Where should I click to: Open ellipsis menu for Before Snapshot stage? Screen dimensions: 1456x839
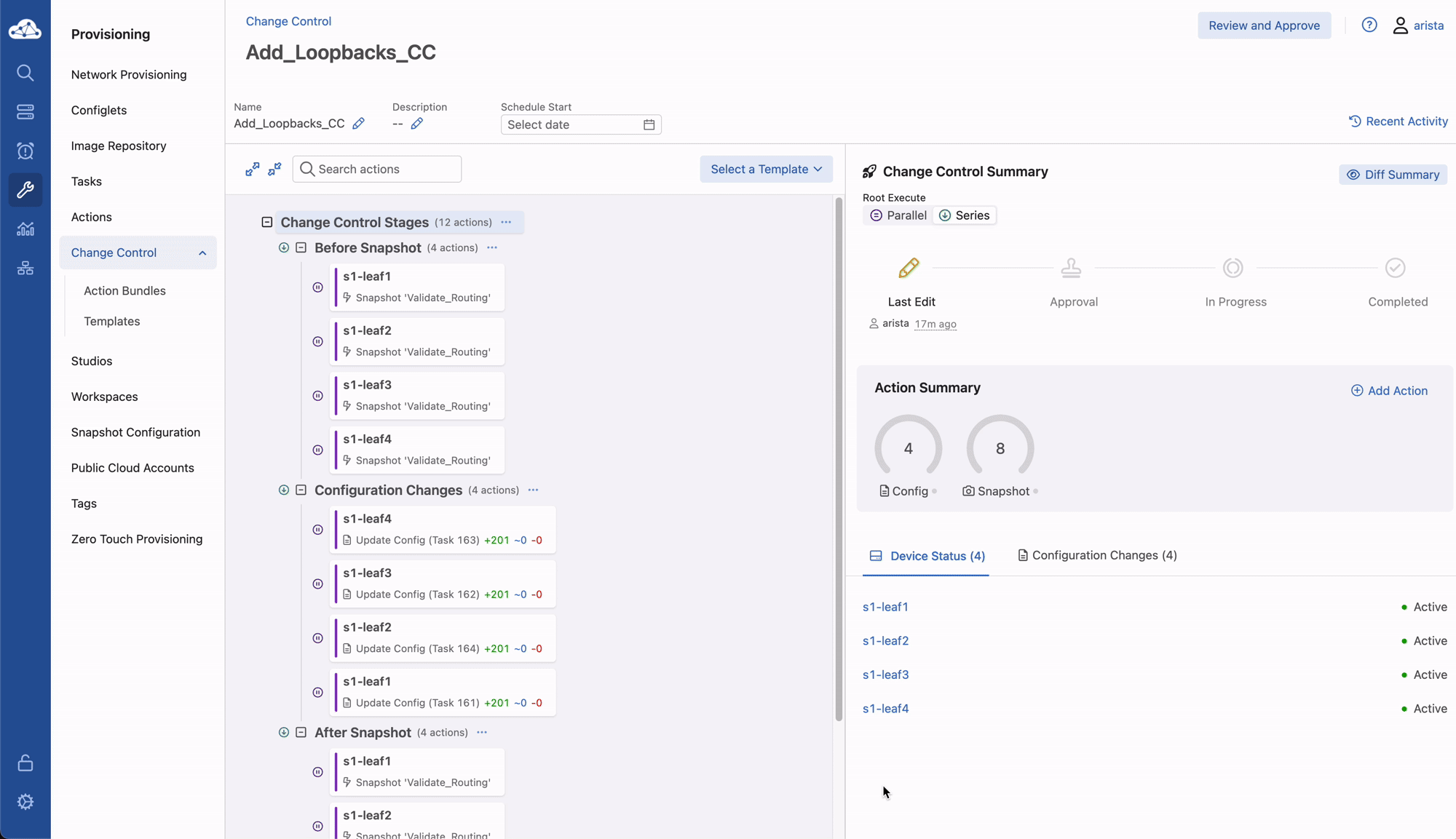click(492, 247)
